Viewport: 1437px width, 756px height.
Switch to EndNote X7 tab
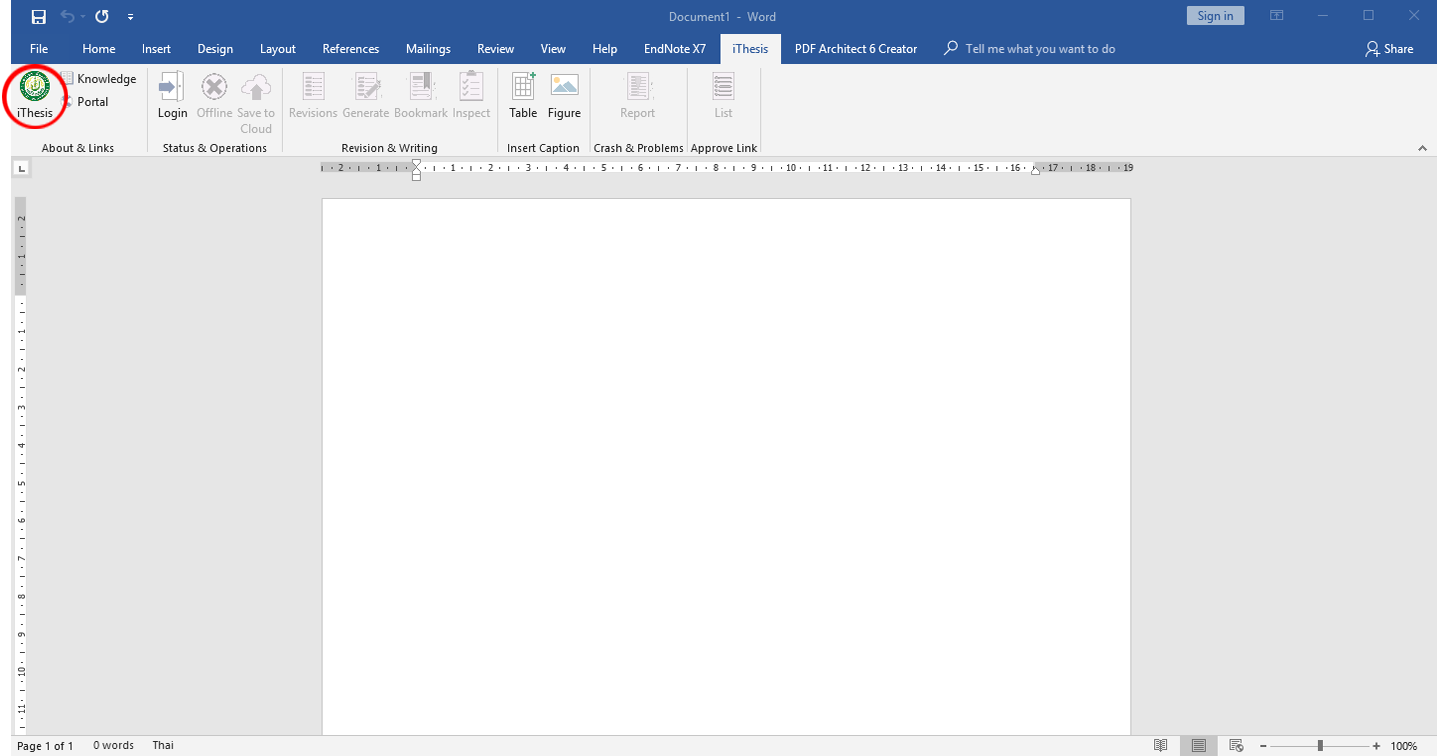pos(675,49)
